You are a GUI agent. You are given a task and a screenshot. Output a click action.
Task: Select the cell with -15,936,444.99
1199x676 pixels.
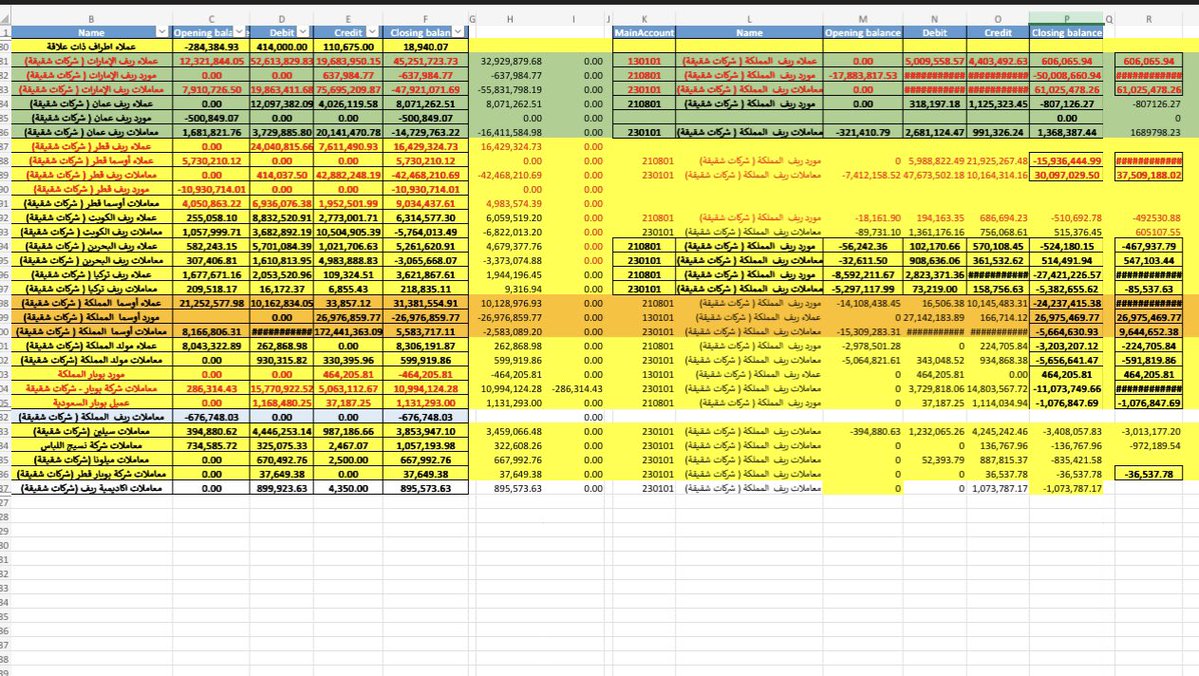pos(1066,161)
